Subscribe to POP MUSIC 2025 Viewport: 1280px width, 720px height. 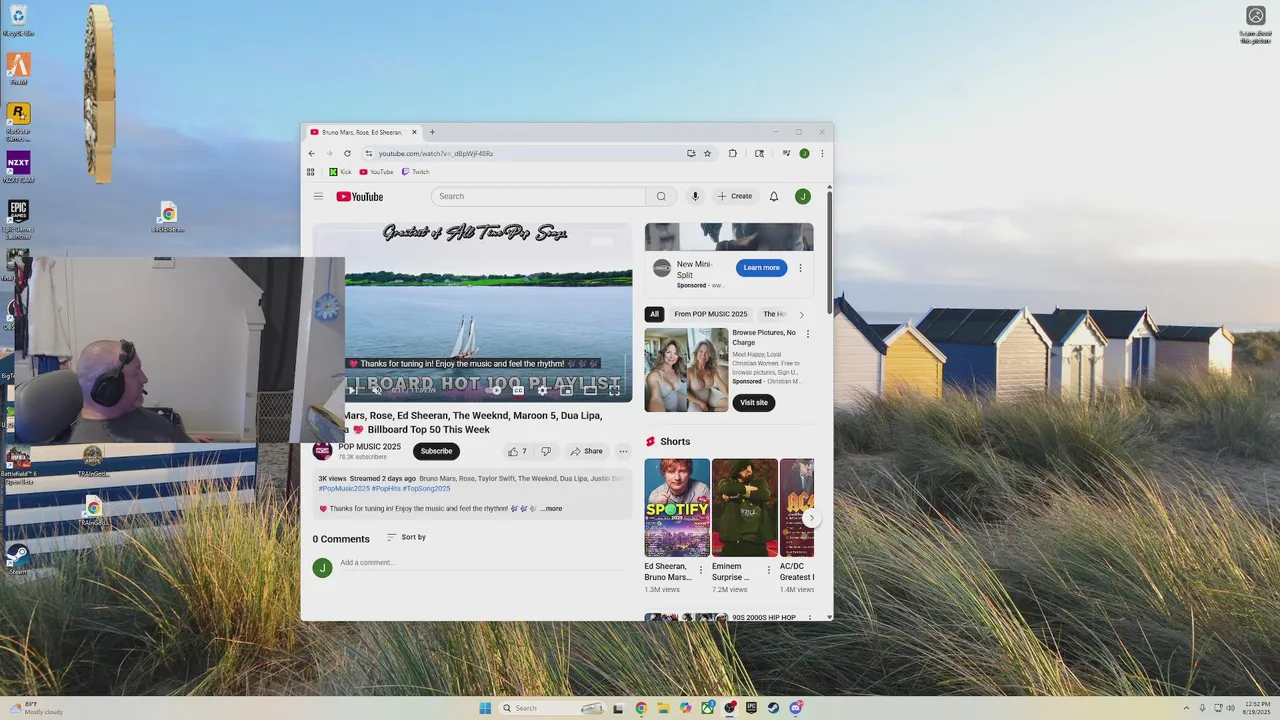(436, 451)
